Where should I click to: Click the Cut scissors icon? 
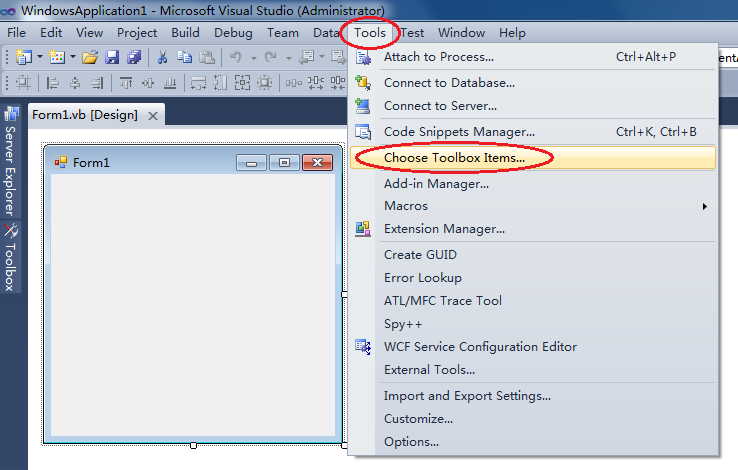(x=162, y=57)
